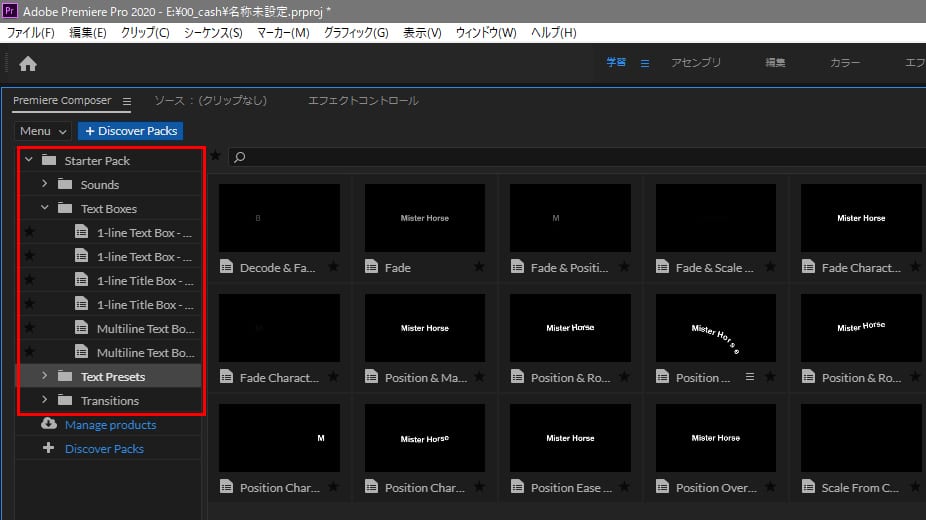Select the curved Position preset thumbnail
Image resolution: width=926 pixels, height=520 pixels.
click(716, 328)
